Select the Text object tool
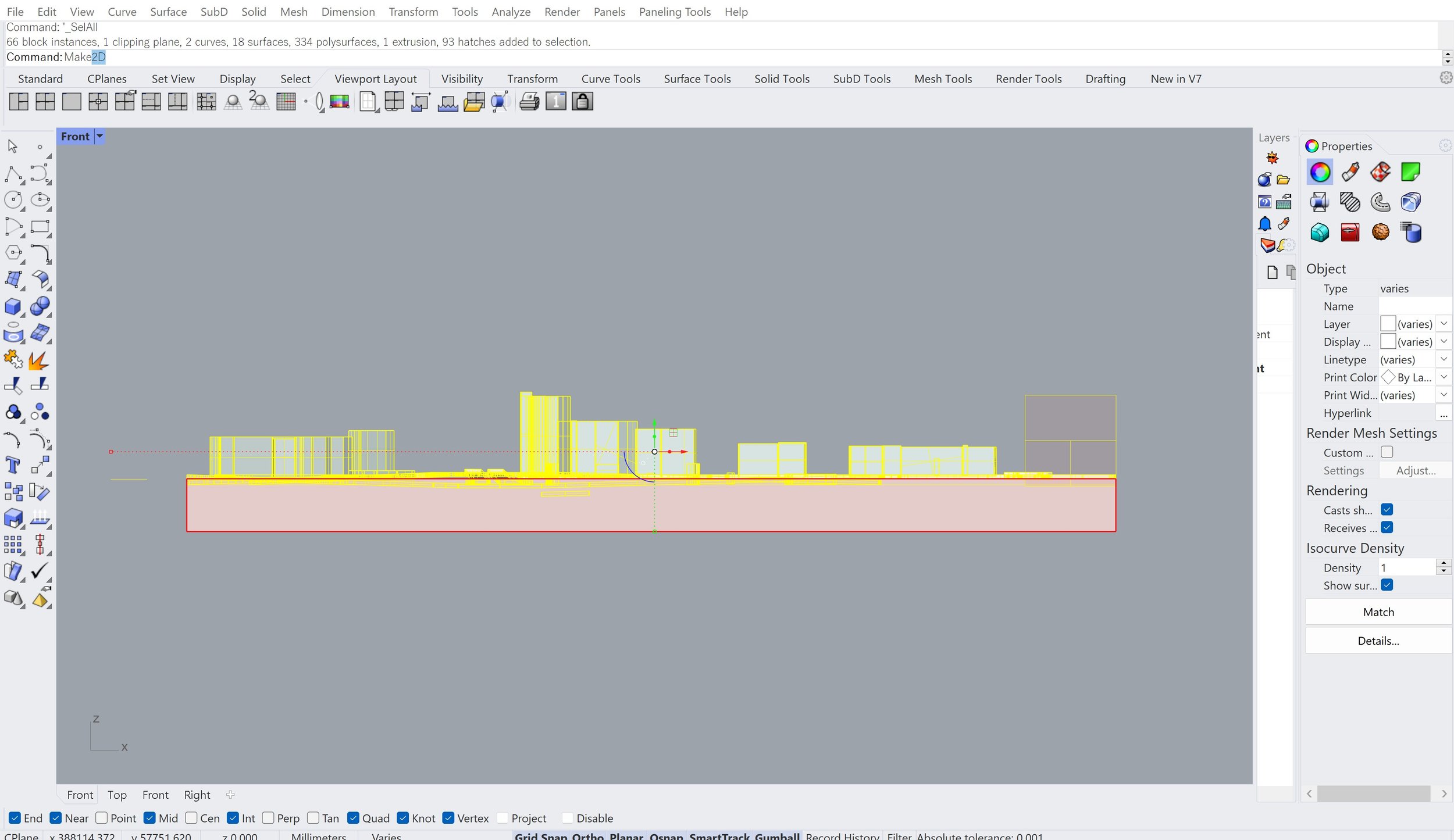The height and width of the screenshot is (840, 1454). pos(13,465)
